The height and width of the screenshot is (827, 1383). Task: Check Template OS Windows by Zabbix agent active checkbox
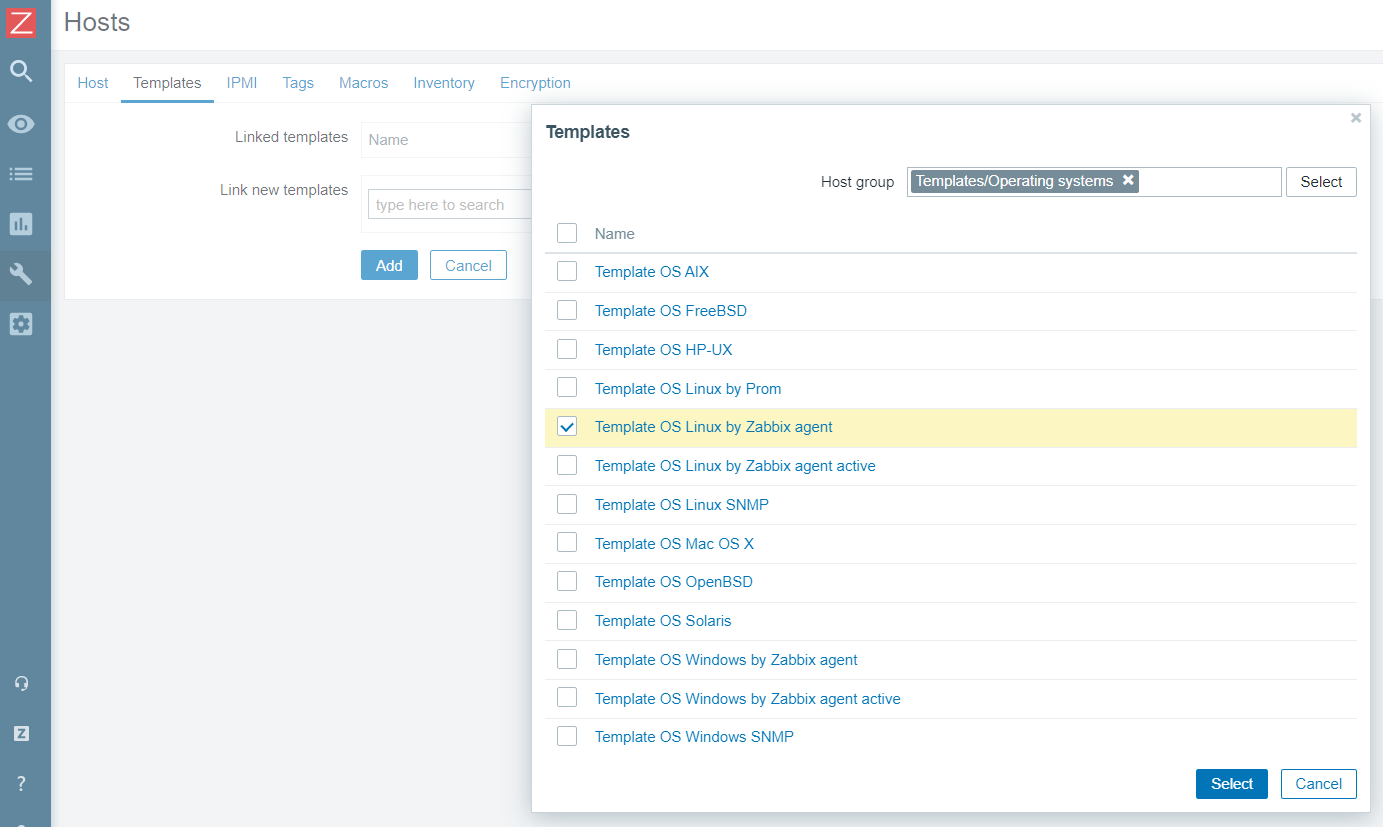click(567, 697)
